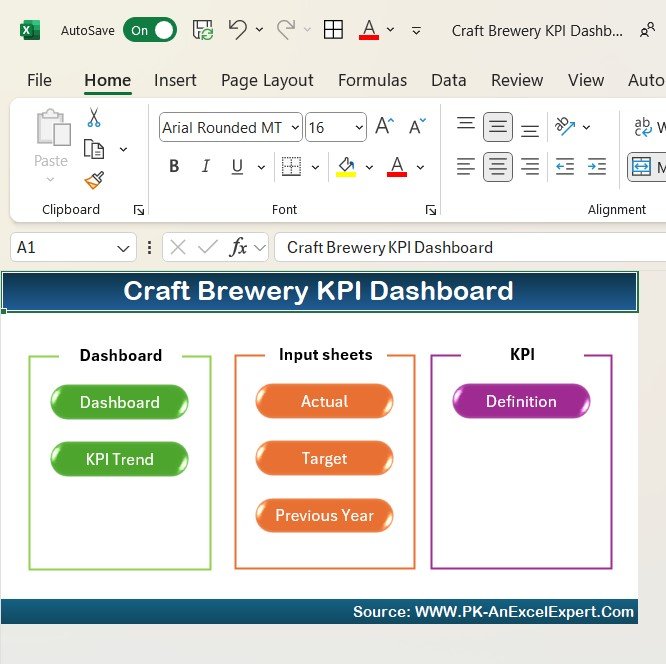Click the Undo arrow
The height and width of the screenshot is (664, 666).
(x=237, y=30)
